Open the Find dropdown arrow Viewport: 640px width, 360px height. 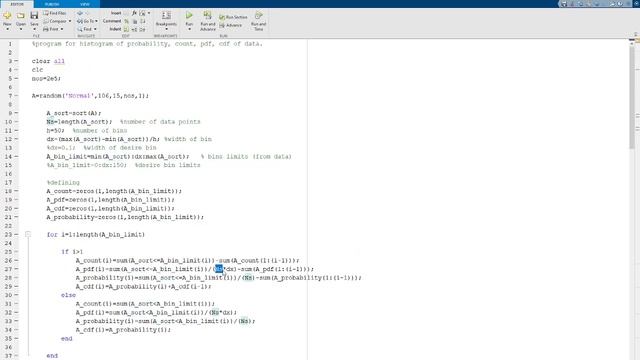point(95,29)
